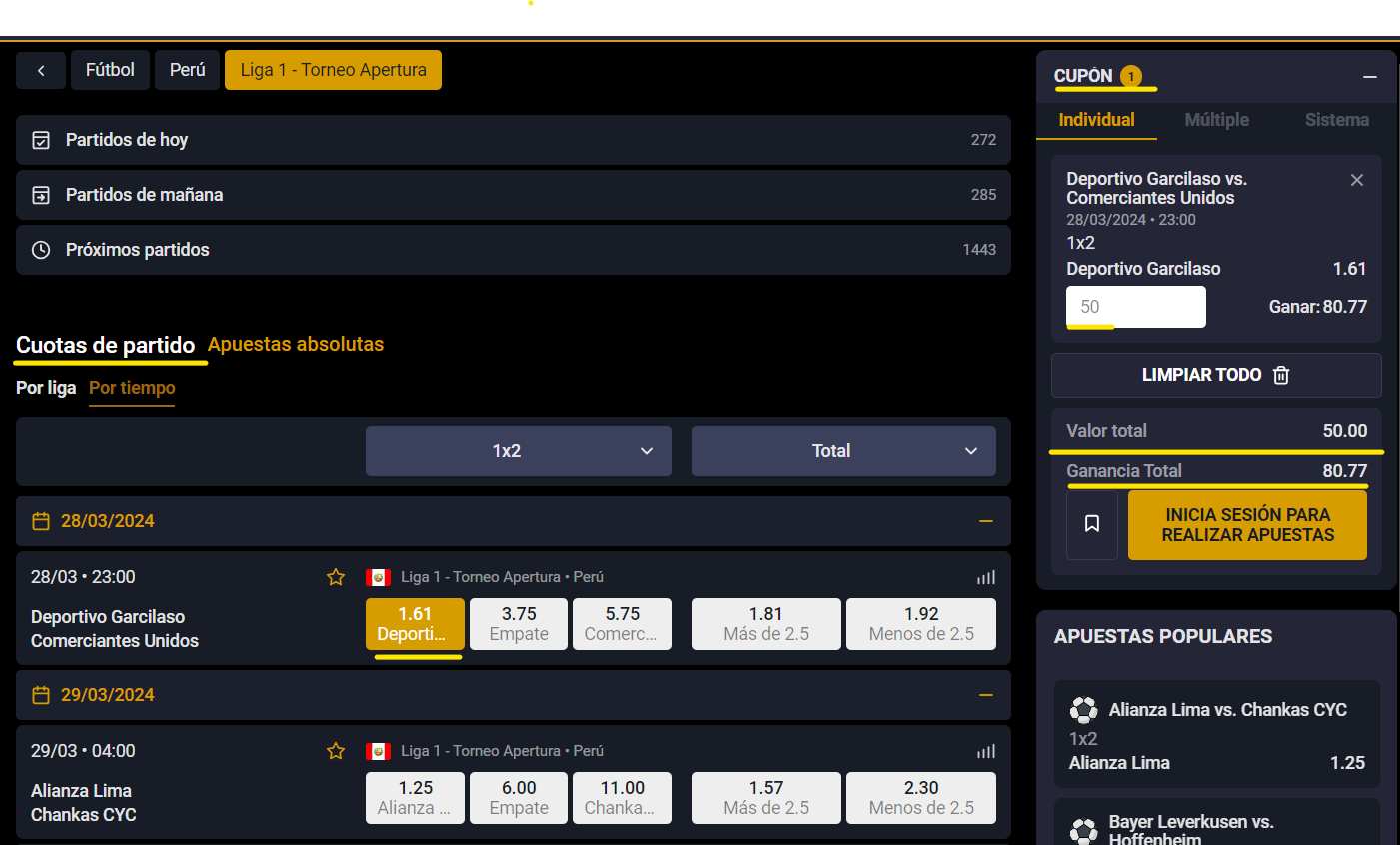Switch to the Múltiple coupon tab
Screen dimensions: 1400x845
(1216, 119)
